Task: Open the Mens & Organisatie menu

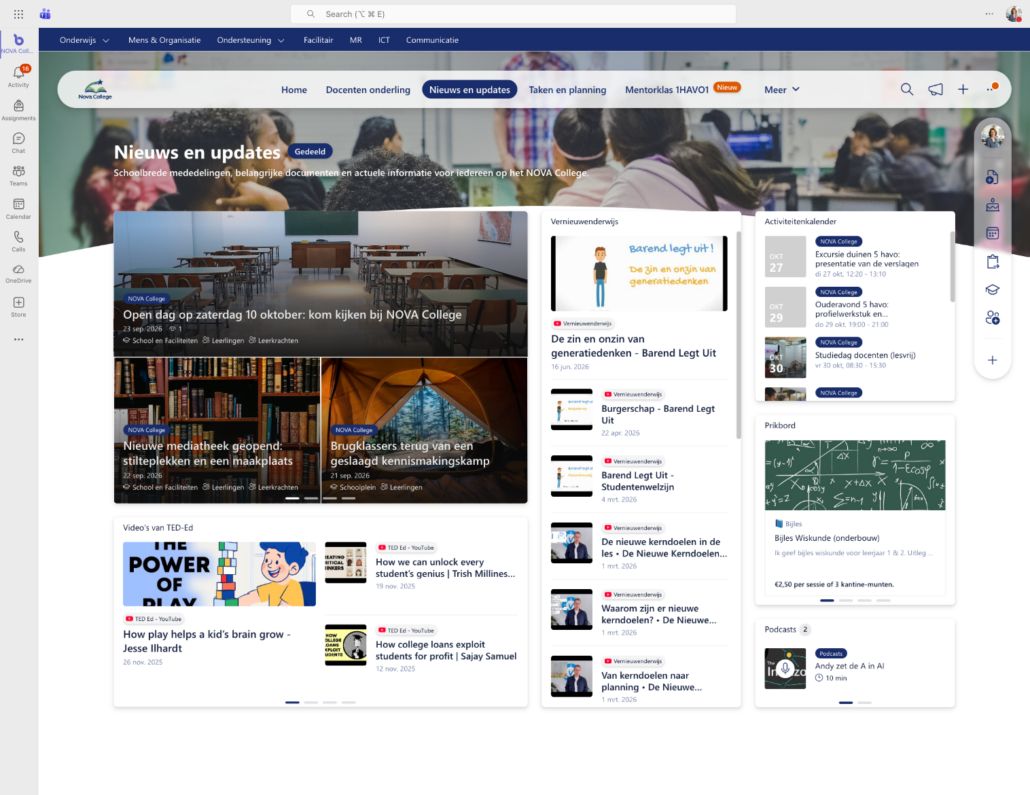Action: pyautogui.click(x=164, y=40)
